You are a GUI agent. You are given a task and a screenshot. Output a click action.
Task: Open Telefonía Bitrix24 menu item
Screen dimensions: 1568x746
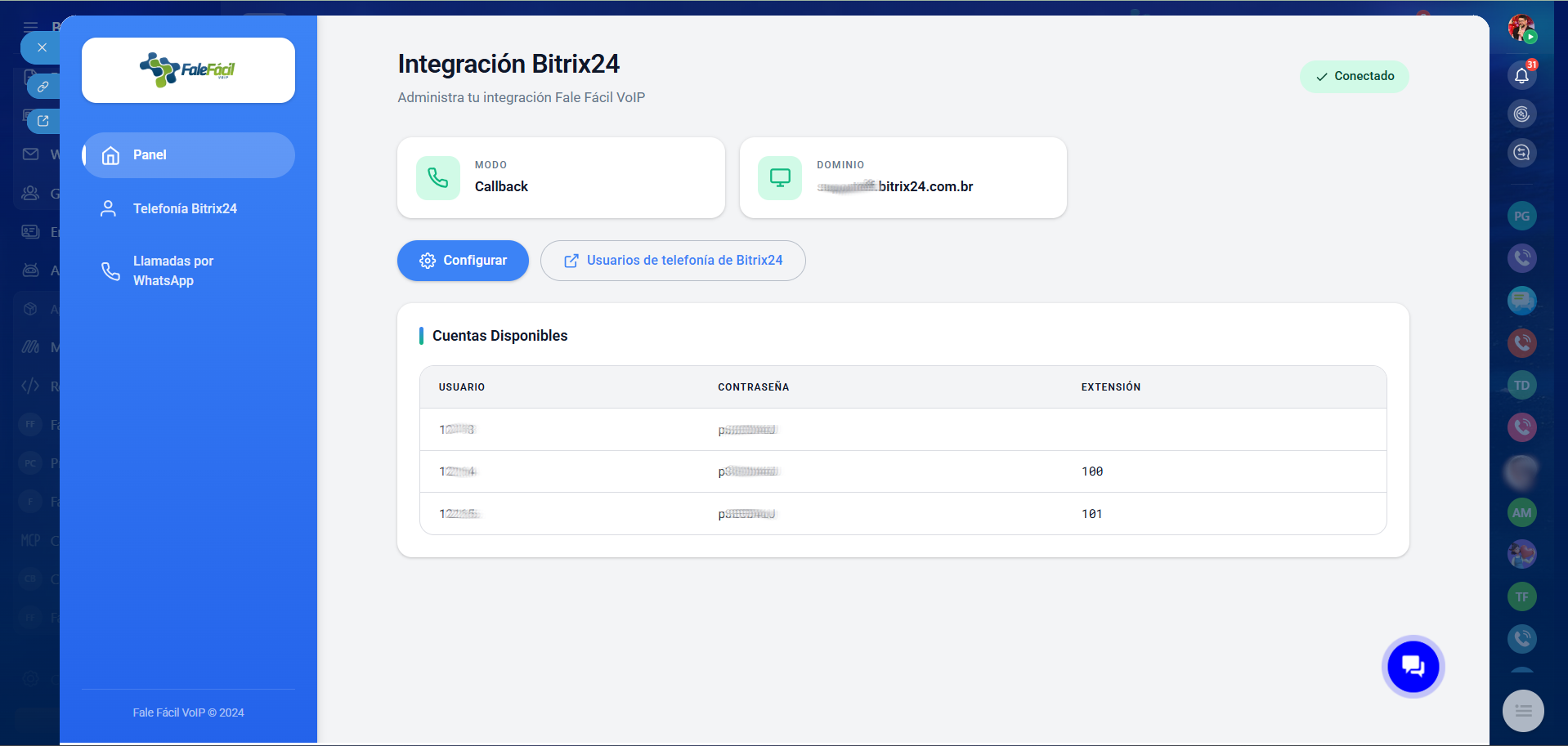(185, 209)
